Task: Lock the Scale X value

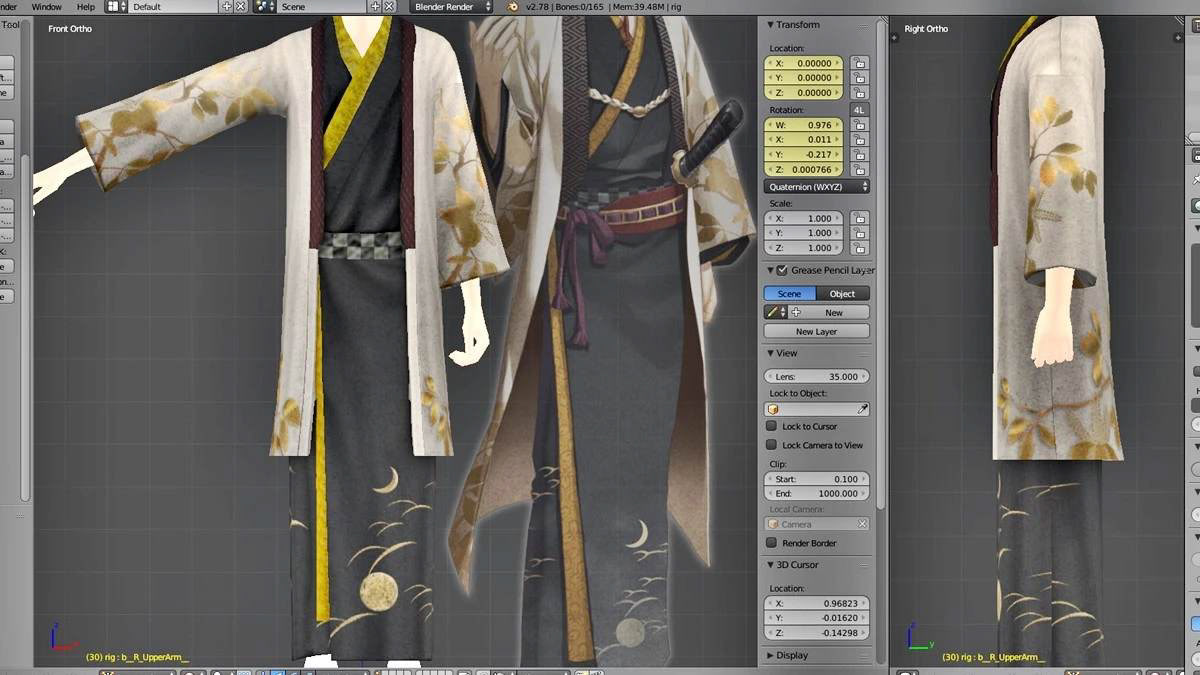Action: pyautogui.click(x=860, y=218)
